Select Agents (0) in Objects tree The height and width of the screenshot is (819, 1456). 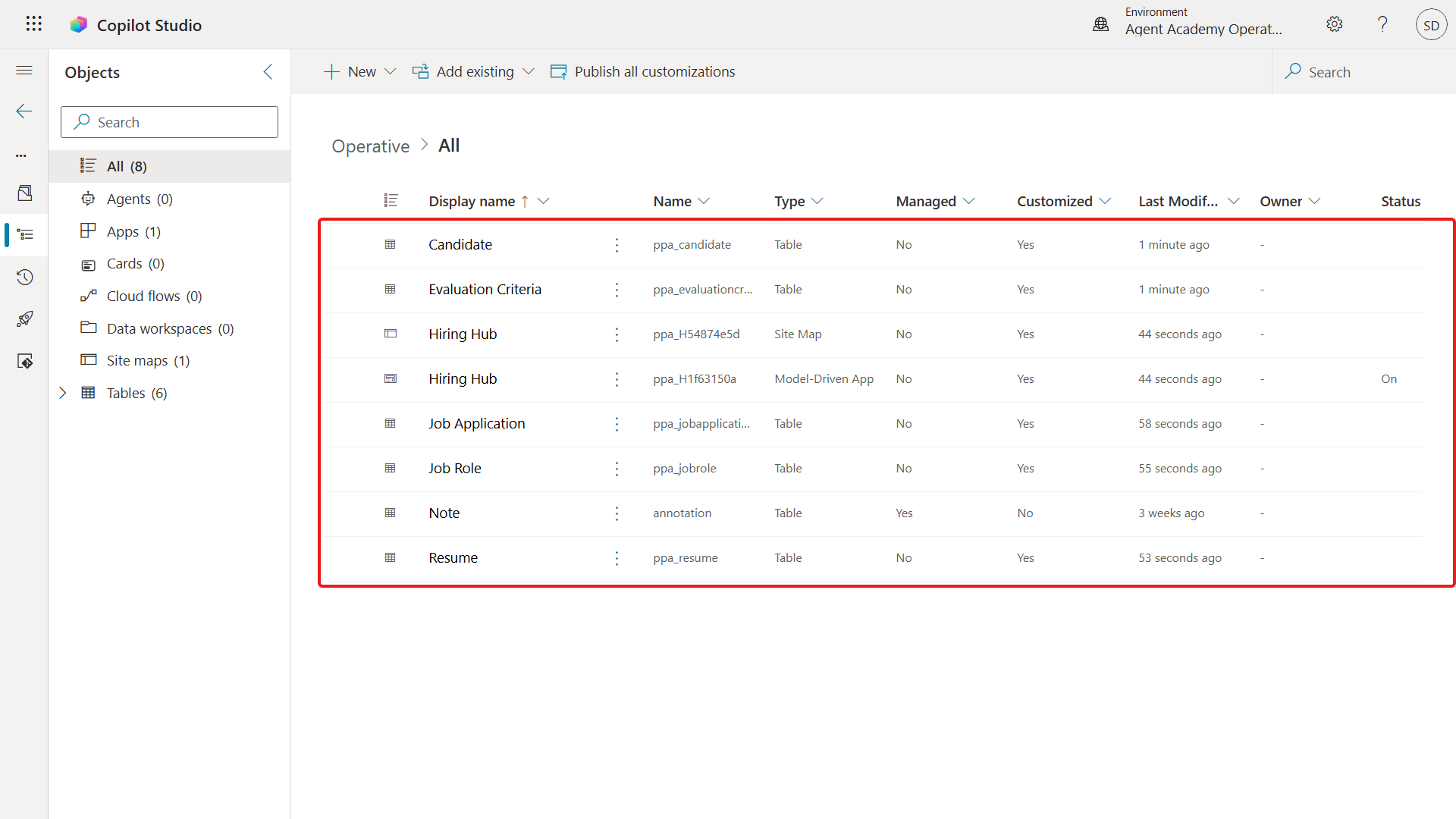170,199
